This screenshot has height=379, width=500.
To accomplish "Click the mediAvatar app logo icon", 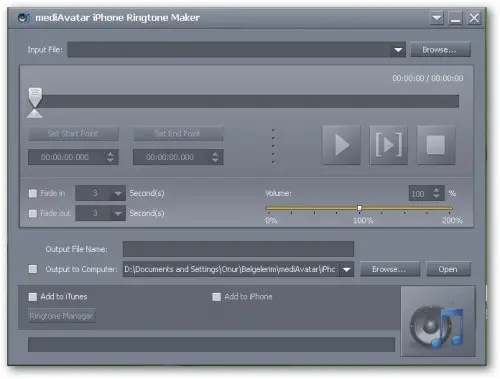I will 24,18.
